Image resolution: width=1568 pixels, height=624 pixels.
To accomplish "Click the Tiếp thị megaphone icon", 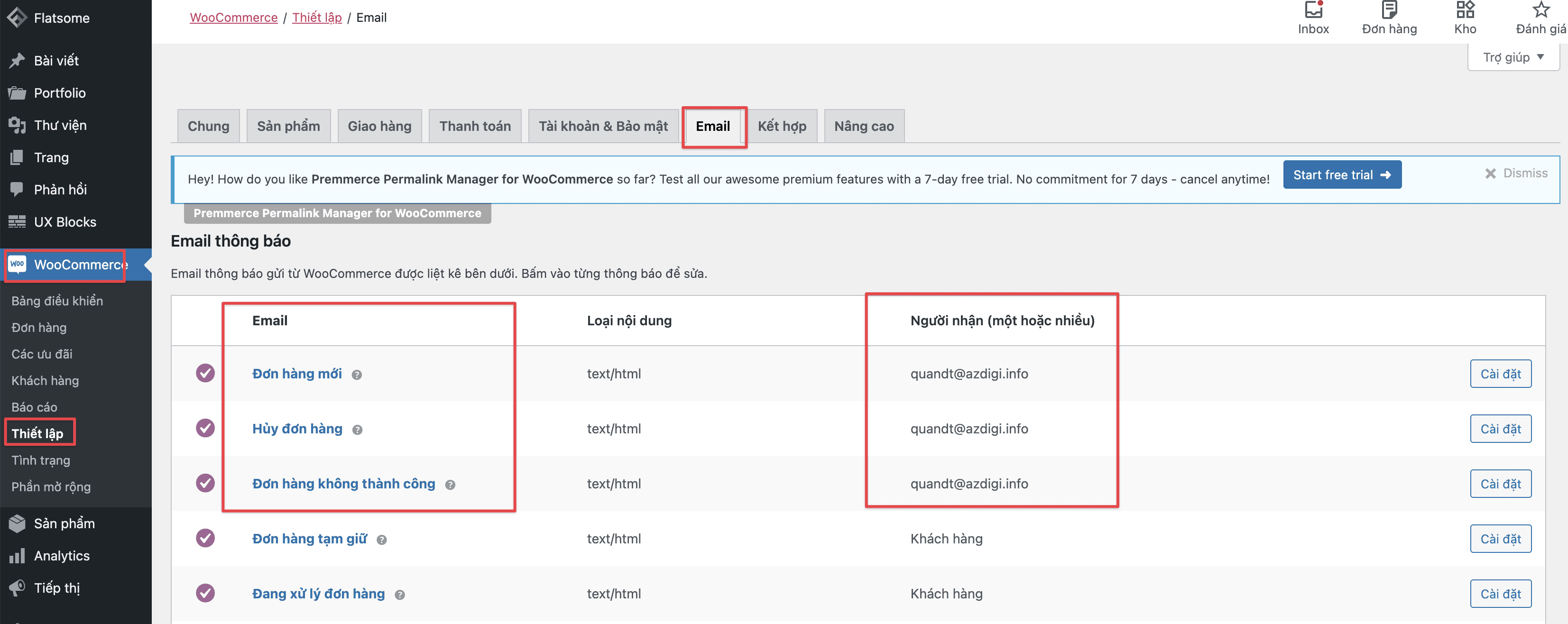I will tap(17, 587).
